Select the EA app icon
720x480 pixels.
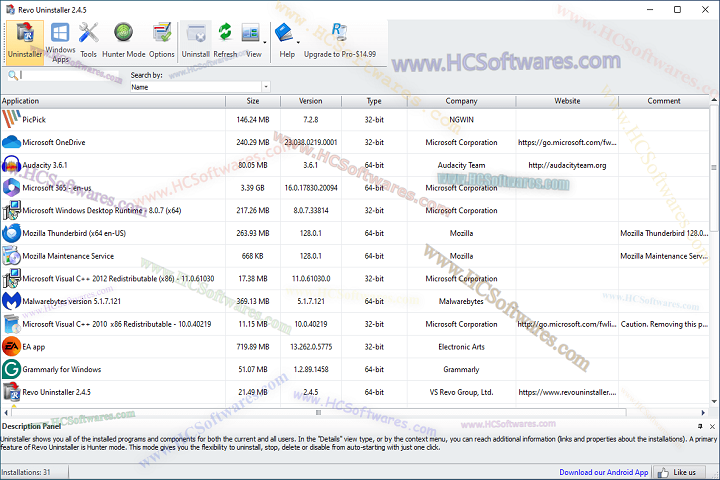tap(11, 347)
